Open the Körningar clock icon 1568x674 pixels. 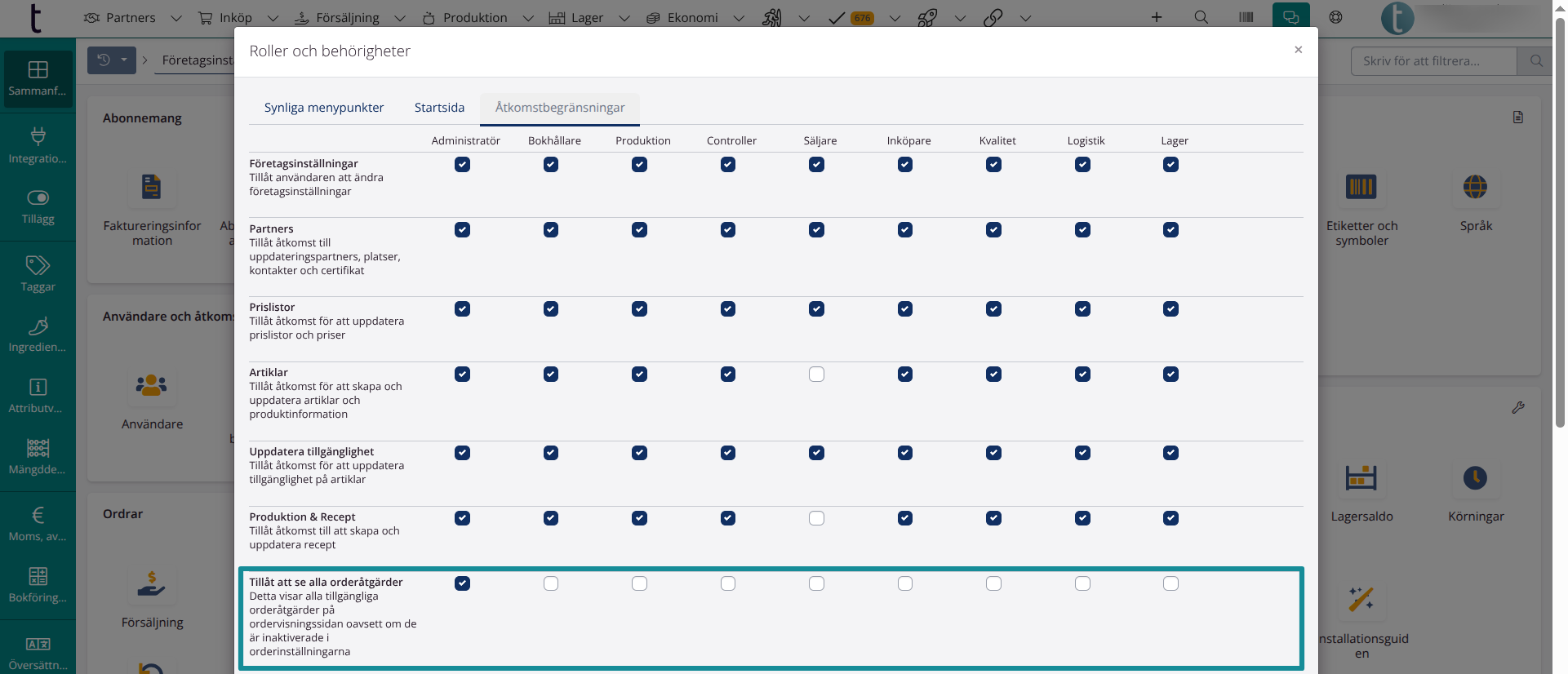coord(1475,478)
